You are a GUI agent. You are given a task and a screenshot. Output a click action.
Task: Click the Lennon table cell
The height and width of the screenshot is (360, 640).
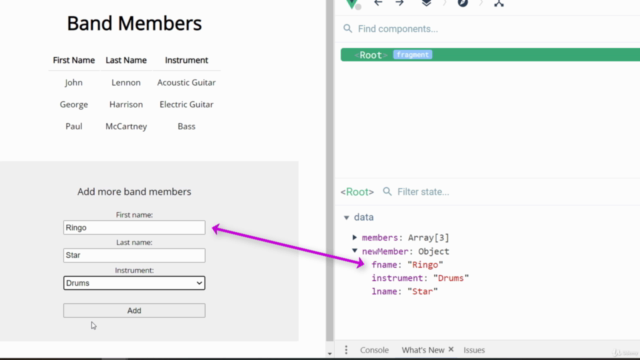point(126,82)
